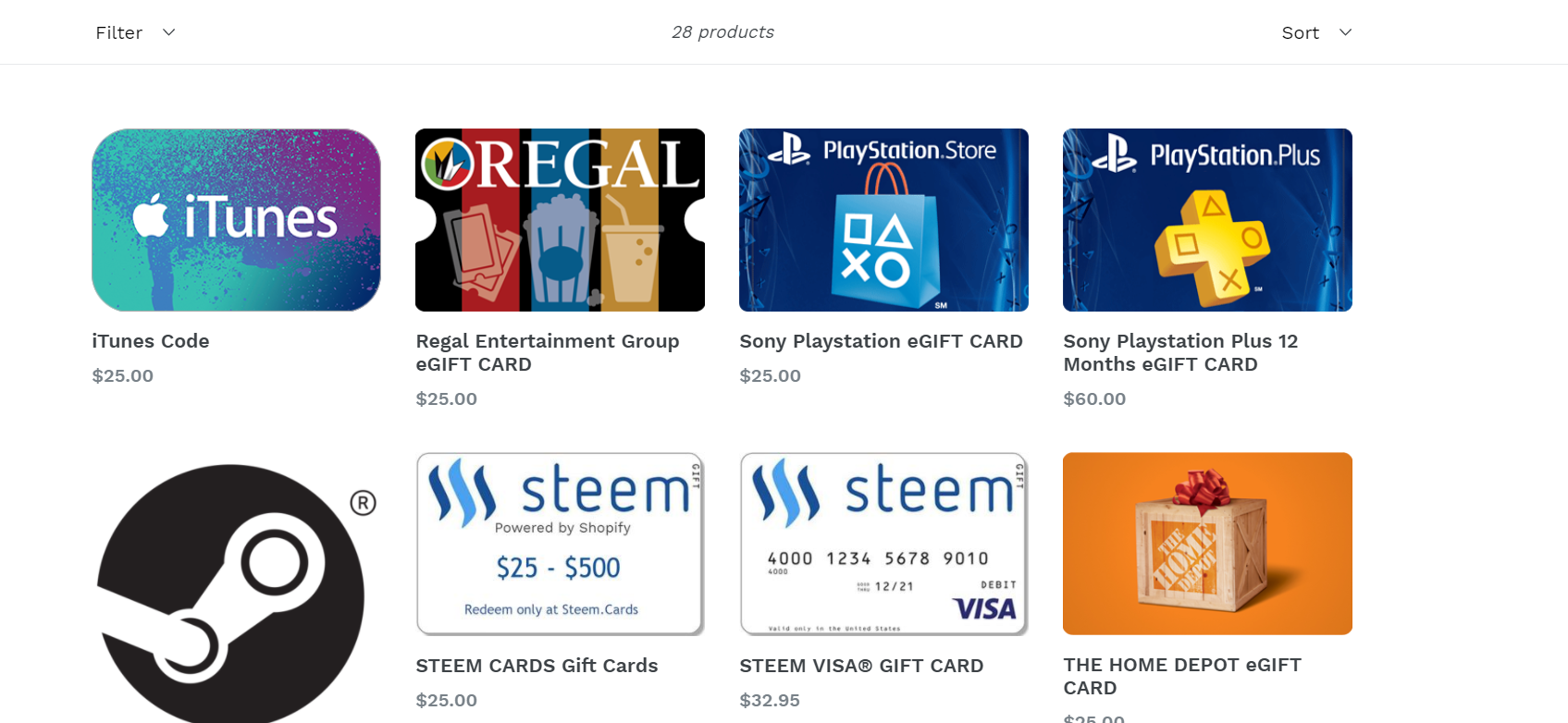The image size is (1568, 723).
Task: Open STEEM CARDS Gift Cards link
Action: click(x=537, y=666)
